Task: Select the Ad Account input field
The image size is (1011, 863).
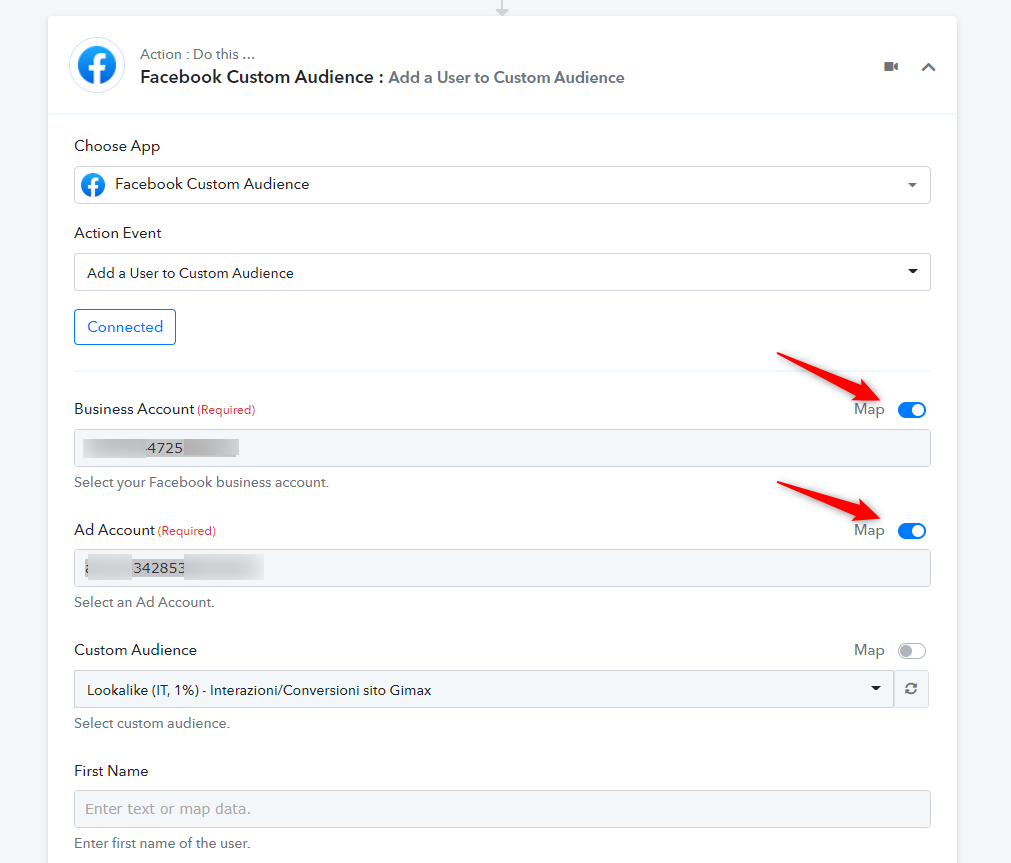Action: 502,568
